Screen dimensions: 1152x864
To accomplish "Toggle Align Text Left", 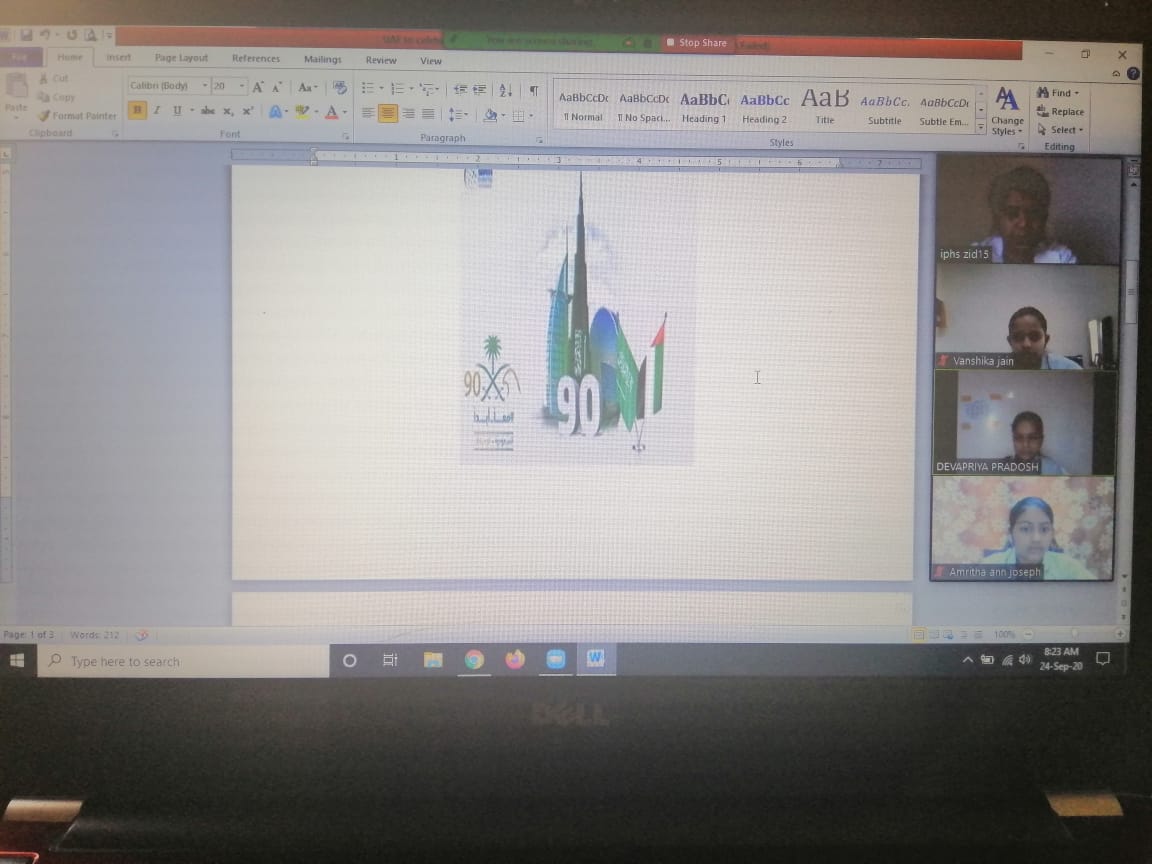I will tap(367, 113).
